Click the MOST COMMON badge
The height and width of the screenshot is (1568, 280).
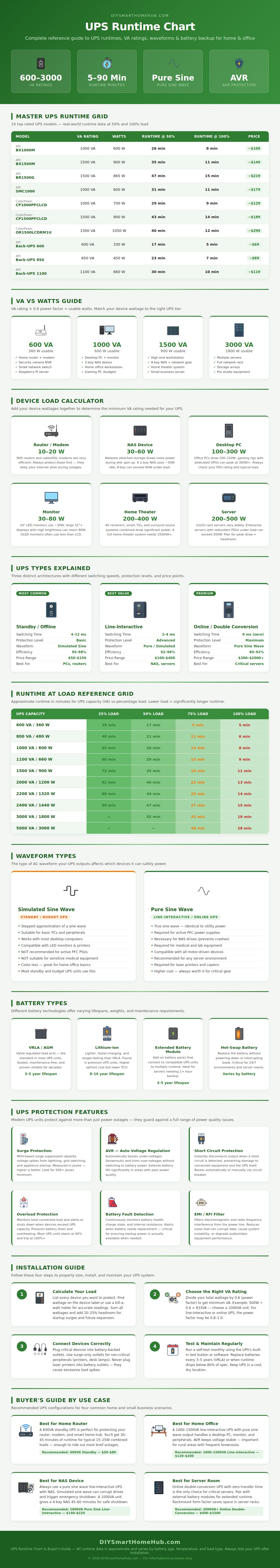click(32, 593)
